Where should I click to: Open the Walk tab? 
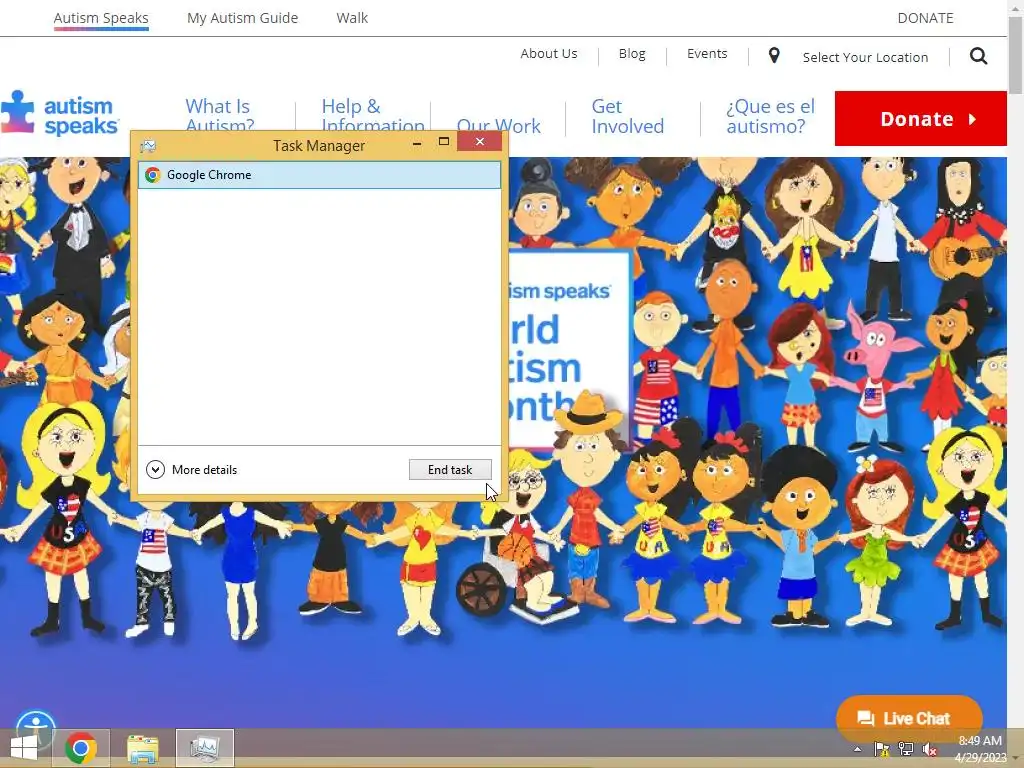[x=352, y=18]
